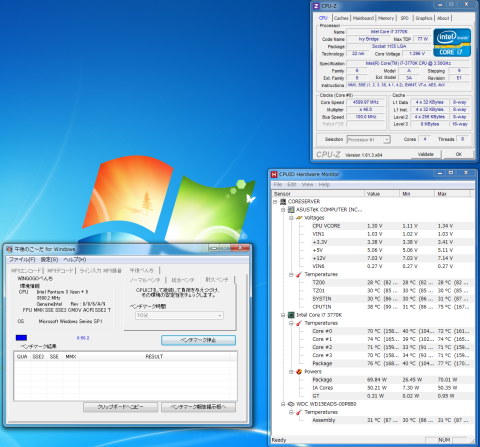The width and height of the screenshot is (480, 447).
Task: Click the Multiplier x 46.0 value
Action: point(366,109)
